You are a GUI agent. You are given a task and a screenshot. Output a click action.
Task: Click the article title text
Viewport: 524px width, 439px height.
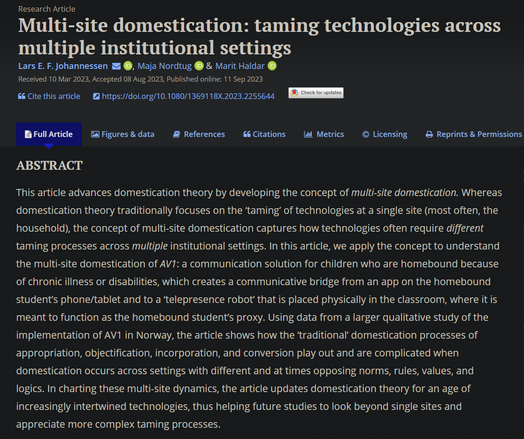tap(259, 36)
